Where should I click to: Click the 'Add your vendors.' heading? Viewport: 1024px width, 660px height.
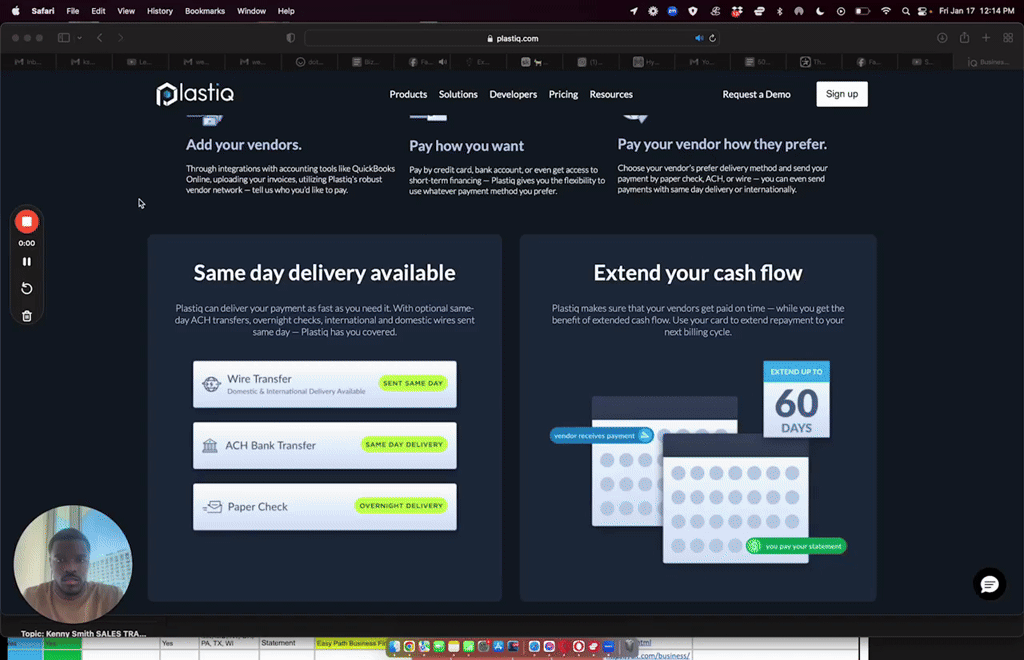tap(244, 145)
